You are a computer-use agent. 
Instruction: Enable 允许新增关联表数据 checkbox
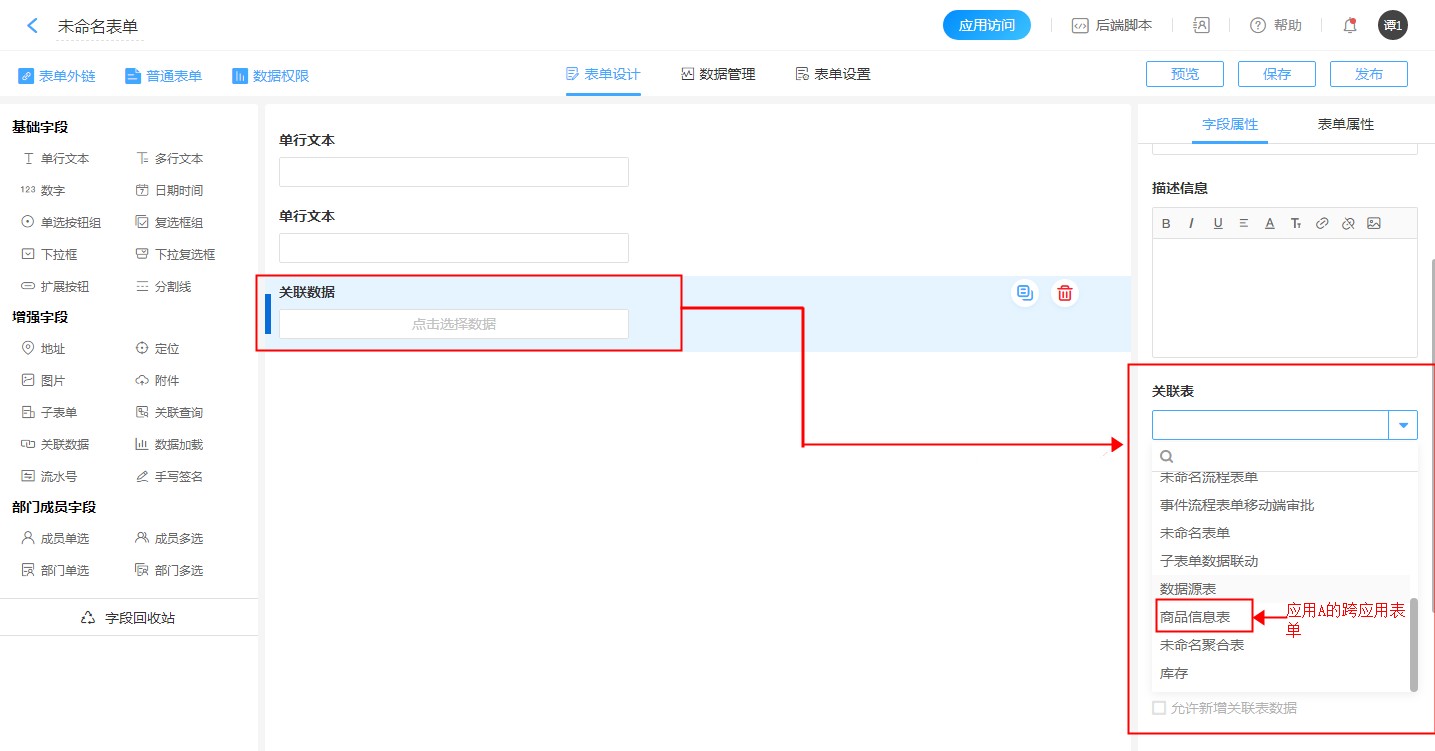(x=1159, y=708)
